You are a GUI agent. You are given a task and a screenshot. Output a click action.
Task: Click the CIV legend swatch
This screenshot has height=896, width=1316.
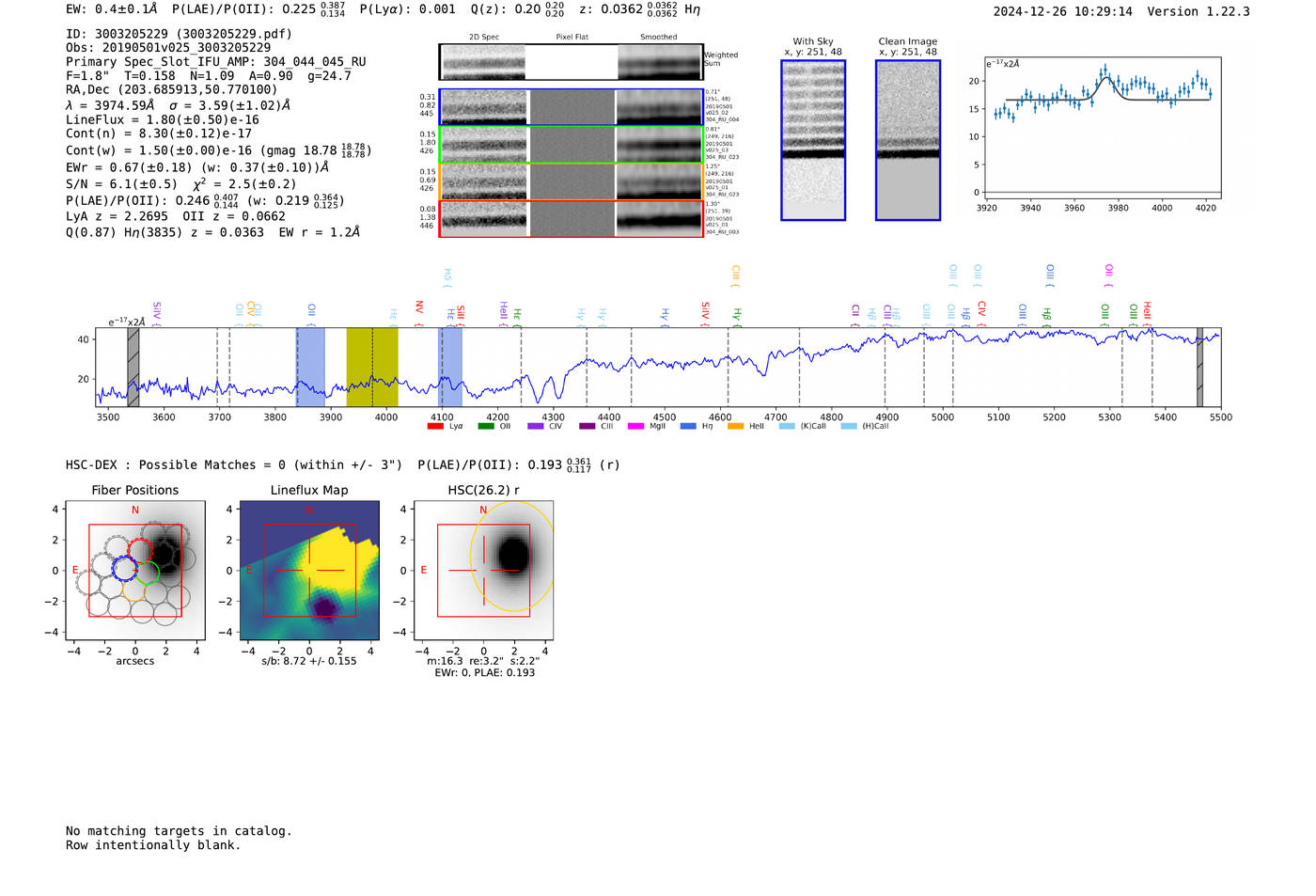coord(536,426)
